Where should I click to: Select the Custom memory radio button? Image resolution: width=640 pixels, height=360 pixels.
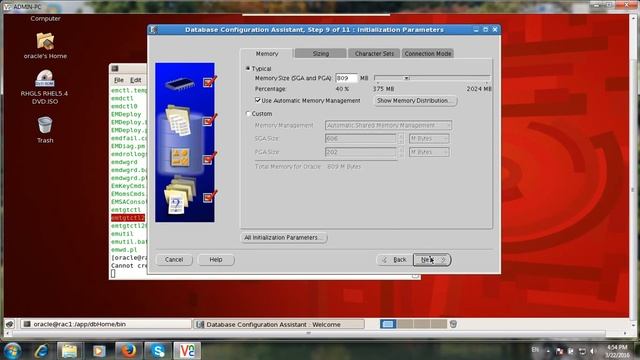point(248,113)
